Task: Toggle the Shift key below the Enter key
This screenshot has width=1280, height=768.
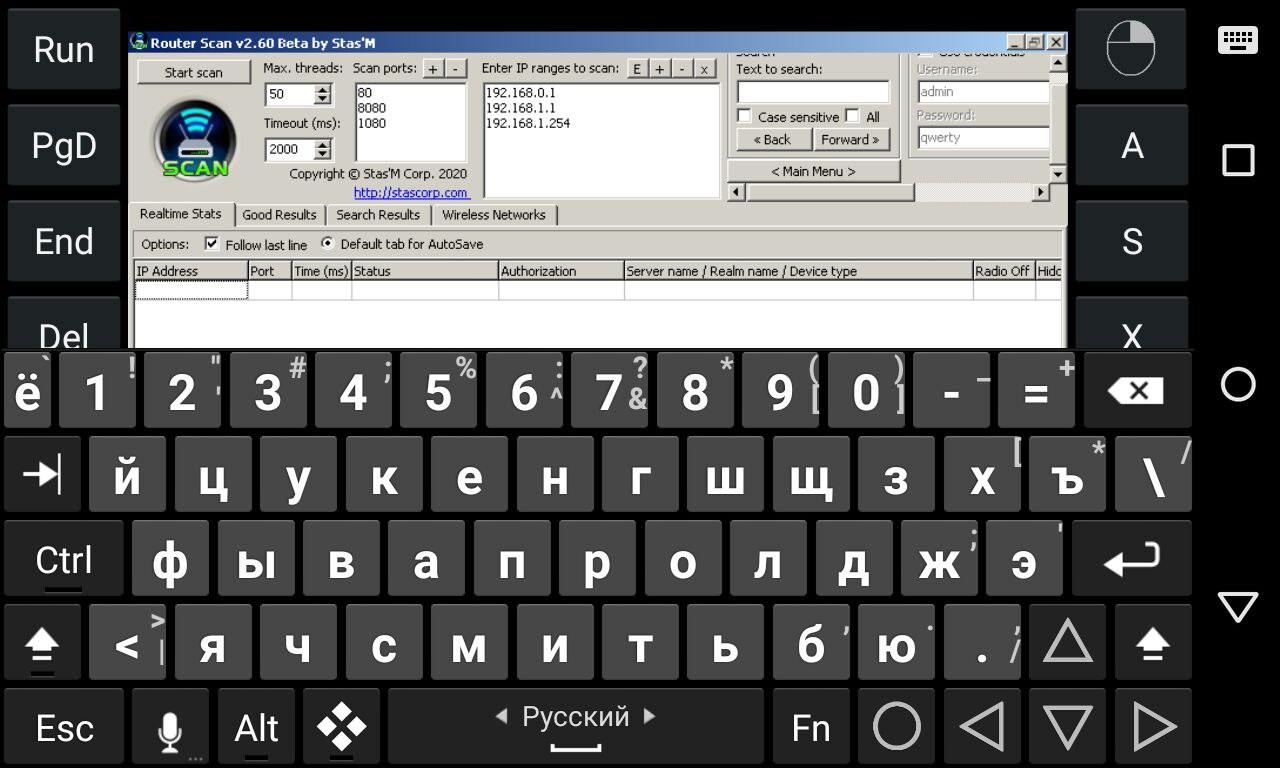Action: (1153, 643)
